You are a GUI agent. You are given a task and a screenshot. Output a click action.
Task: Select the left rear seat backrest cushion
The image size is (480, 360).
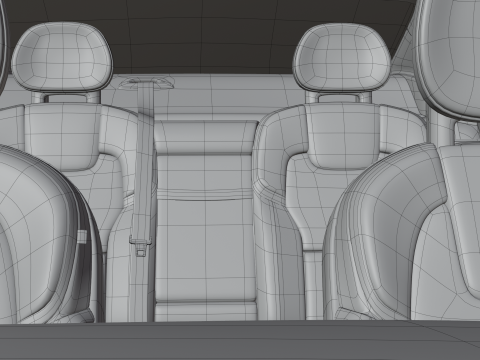click(x=62, y=137)
